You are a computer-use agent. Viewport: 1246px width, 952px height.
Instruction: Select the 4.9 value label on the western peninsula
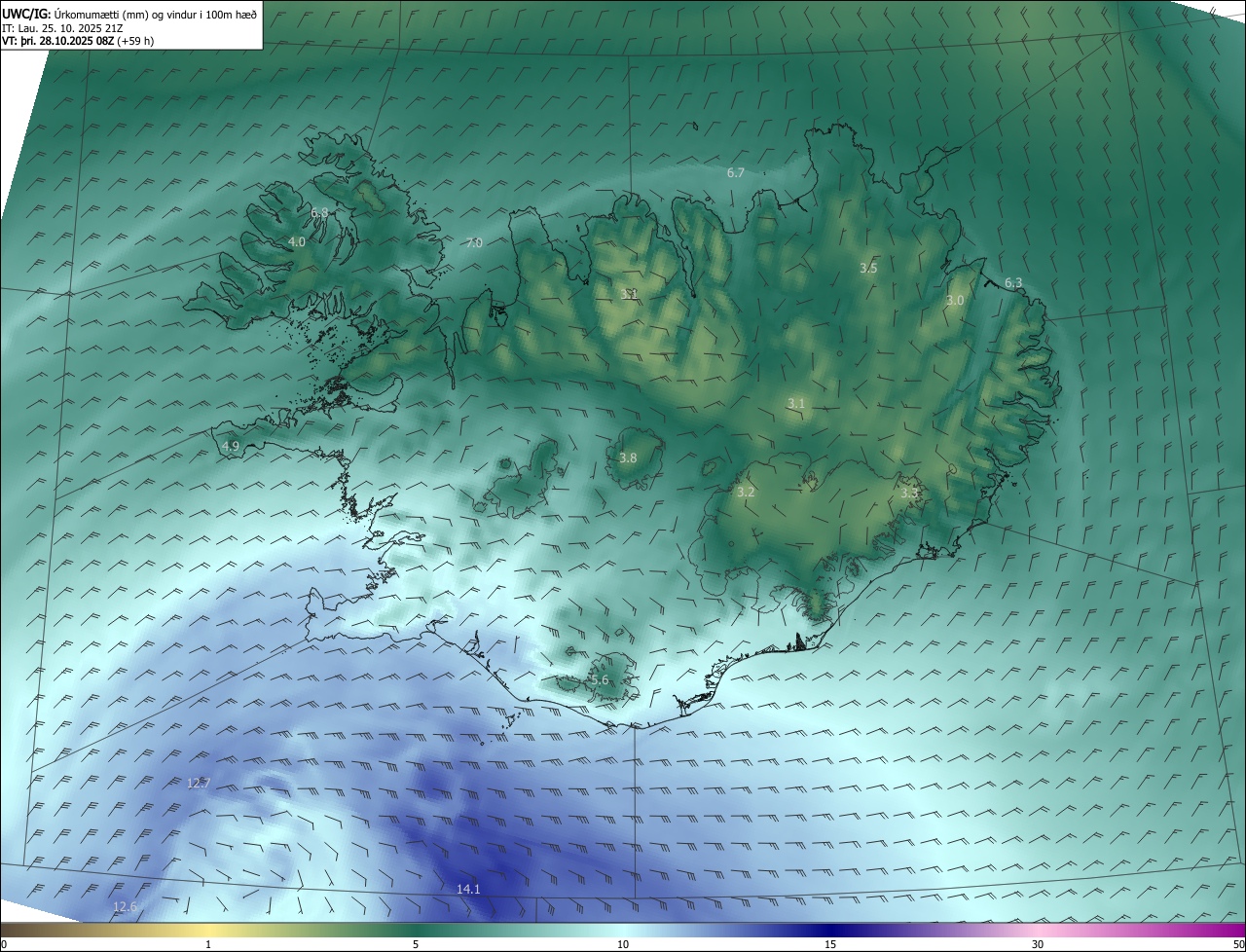pyautogui.click(x=231, y=446)
